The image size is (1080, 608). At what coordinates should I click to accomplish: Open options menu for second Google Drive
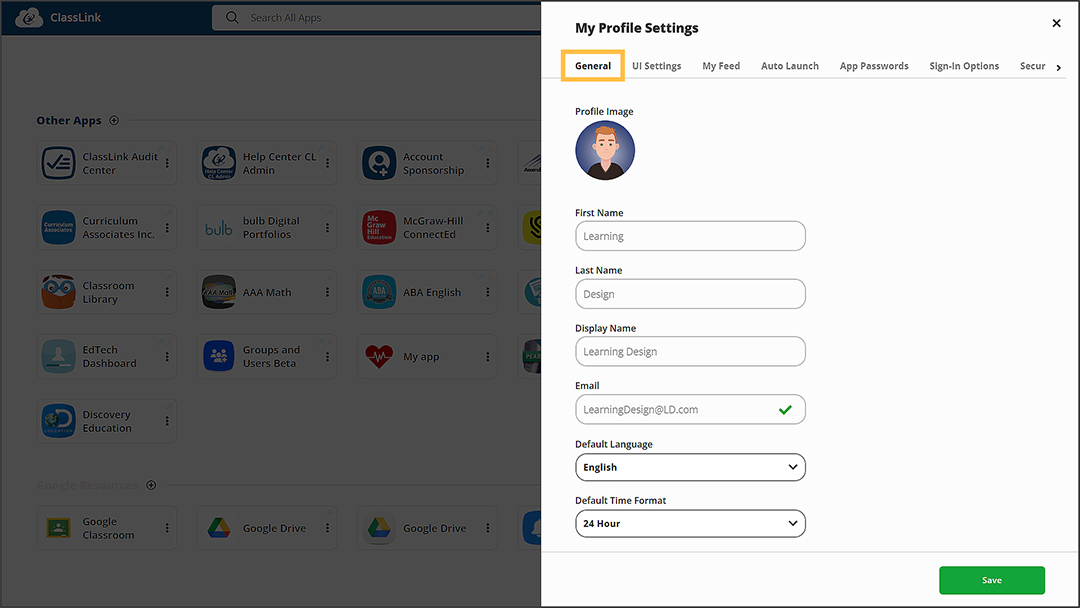coord(488,528)
